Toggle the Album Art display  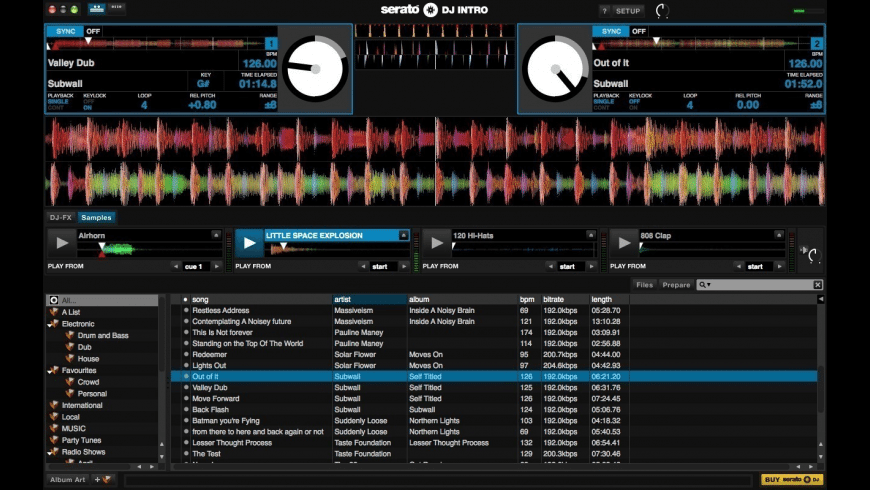point(68,480)
